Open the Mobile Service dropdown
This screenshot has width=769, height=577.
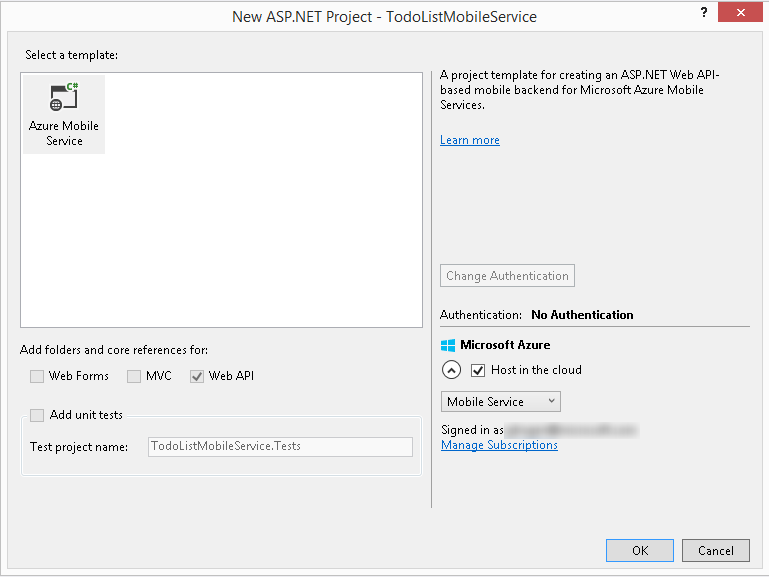(x=501, y=401)
